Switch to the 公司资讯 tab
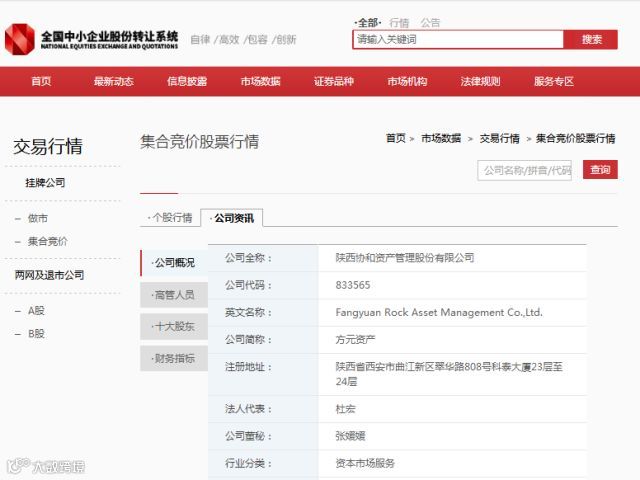640x480 pixels. pyautogui.click(x=232, y=218)
